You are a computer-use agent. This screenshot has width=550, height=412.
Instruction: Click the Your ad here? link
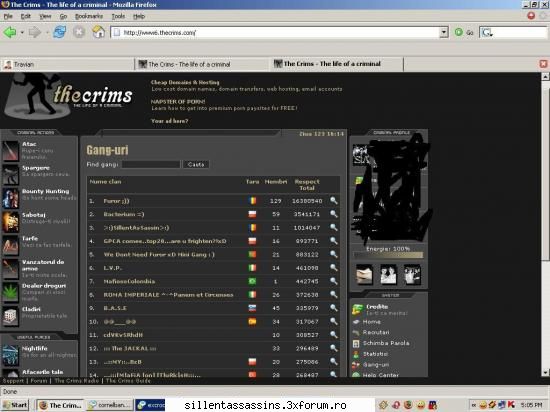[x=169, y=121]
